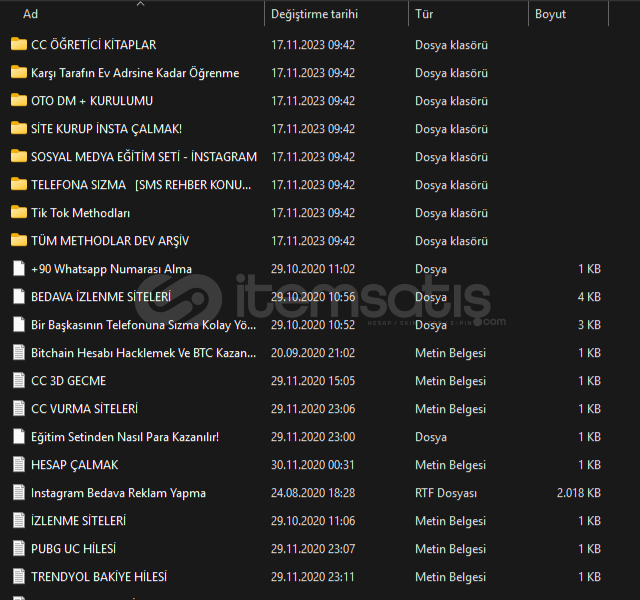Click the folder icon for TÜM METHODLAR DEV ARŞİV
The image size is (640, 600).
pos(18,241)
